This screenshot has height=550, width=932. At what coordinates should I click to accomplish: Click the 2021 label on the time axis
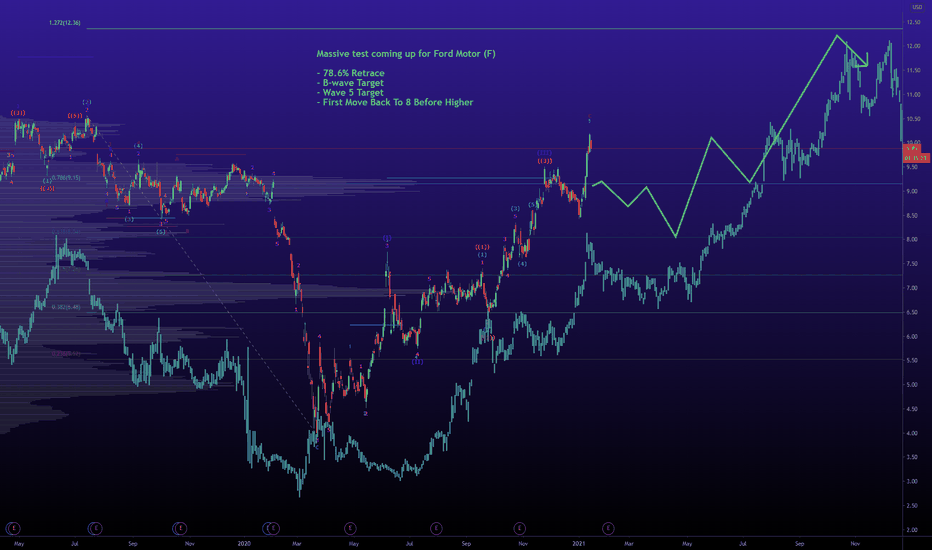click(579, 543)
